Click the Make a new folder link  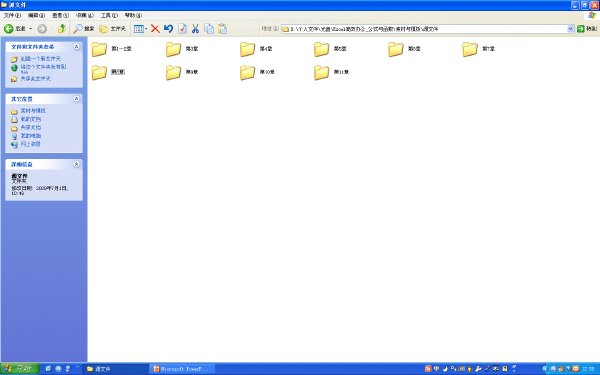tap(41, 59)
